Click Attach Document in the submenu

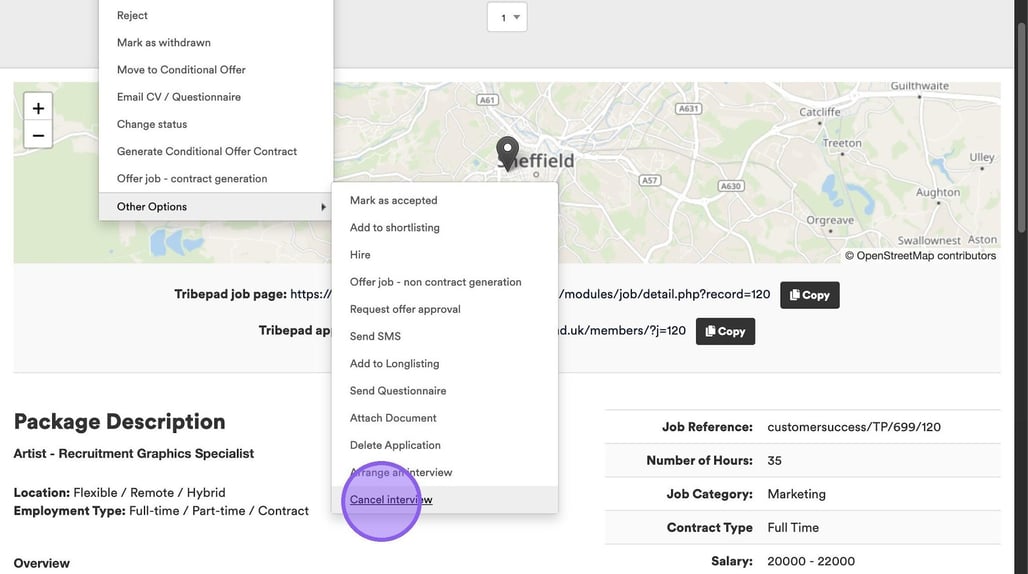[393, 418]
